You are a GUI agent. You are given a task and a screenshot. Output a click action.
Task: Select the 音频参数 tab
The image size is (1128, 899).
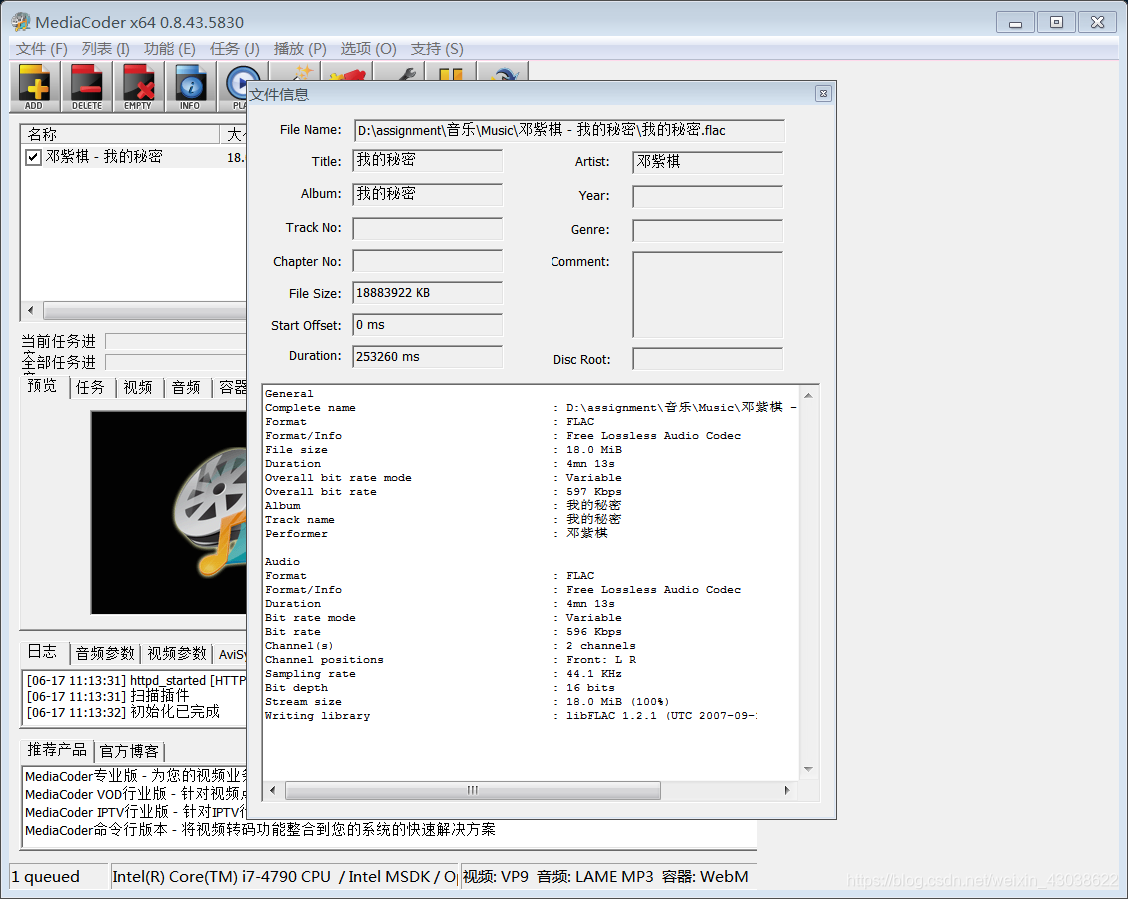[x=105, y=654]
